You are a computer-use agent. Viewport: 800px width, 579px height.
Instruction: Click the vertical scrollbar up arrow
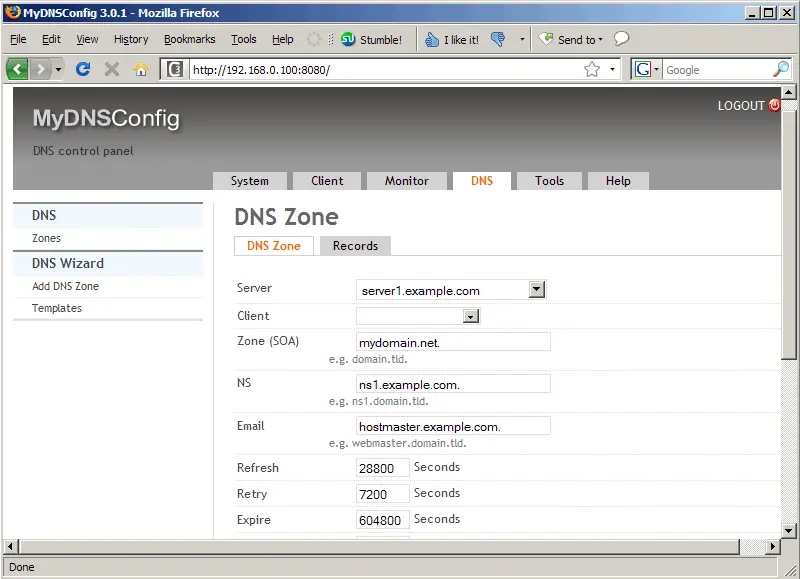(x=789, y=93)
